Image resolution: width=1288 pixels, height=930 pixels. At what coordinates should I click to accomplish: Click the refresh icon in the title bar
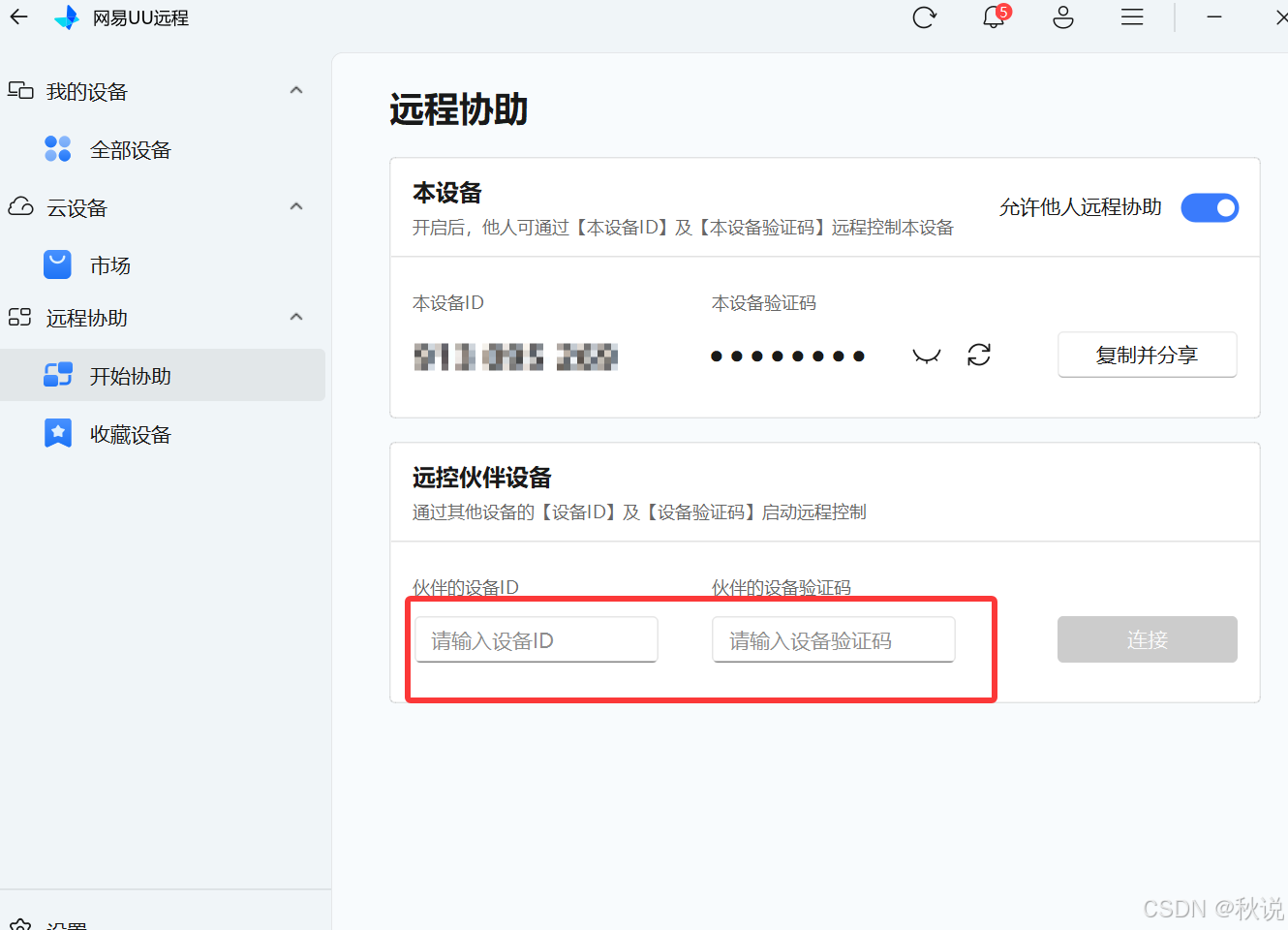point(924,16)
